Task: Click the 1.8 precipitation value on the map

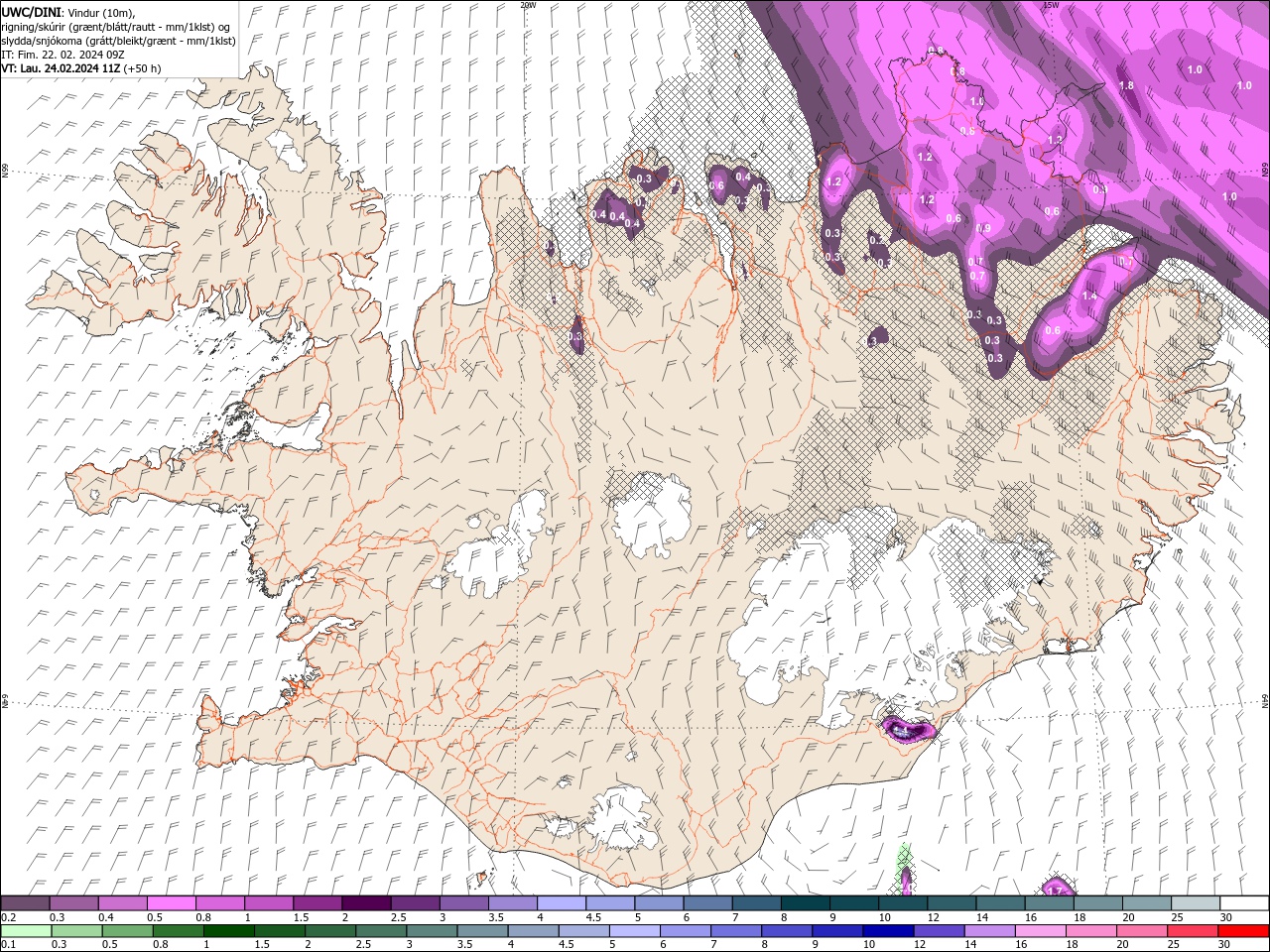Action: [1126, 86]
